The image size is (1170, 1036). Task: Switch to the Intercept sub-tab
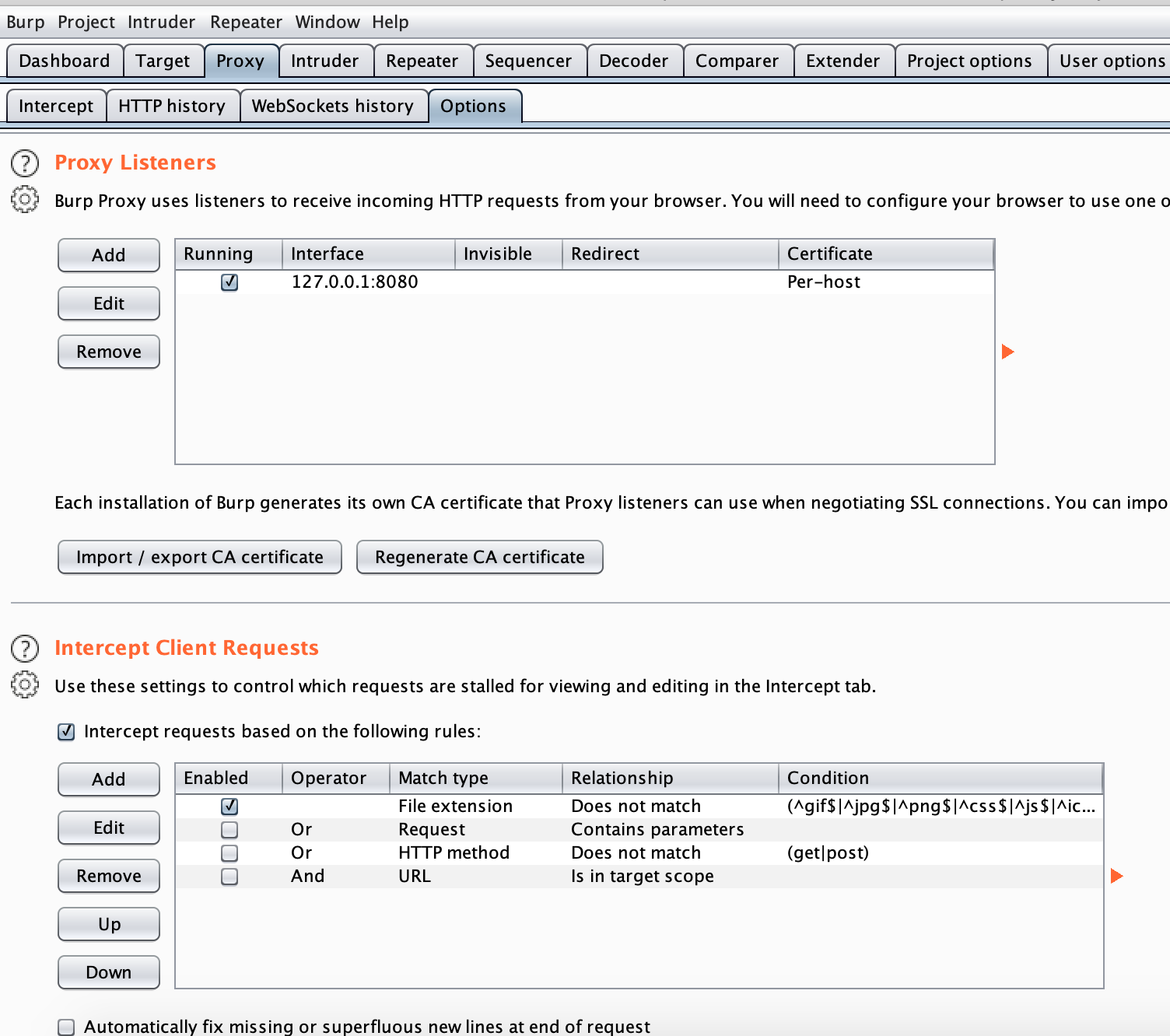[56, 106]
